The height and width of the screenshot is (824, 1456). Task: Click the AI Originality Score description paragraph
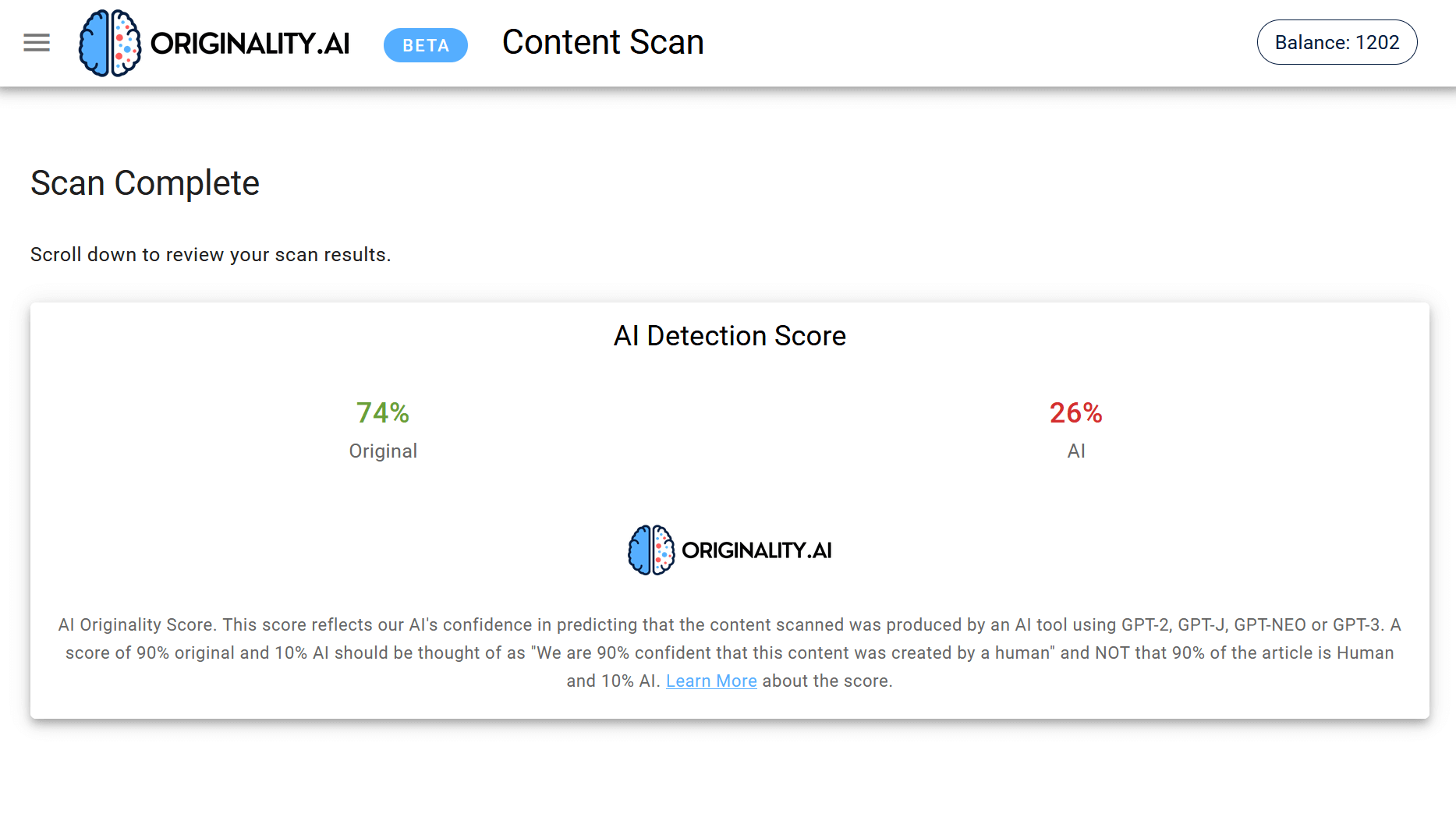point(730,652)
